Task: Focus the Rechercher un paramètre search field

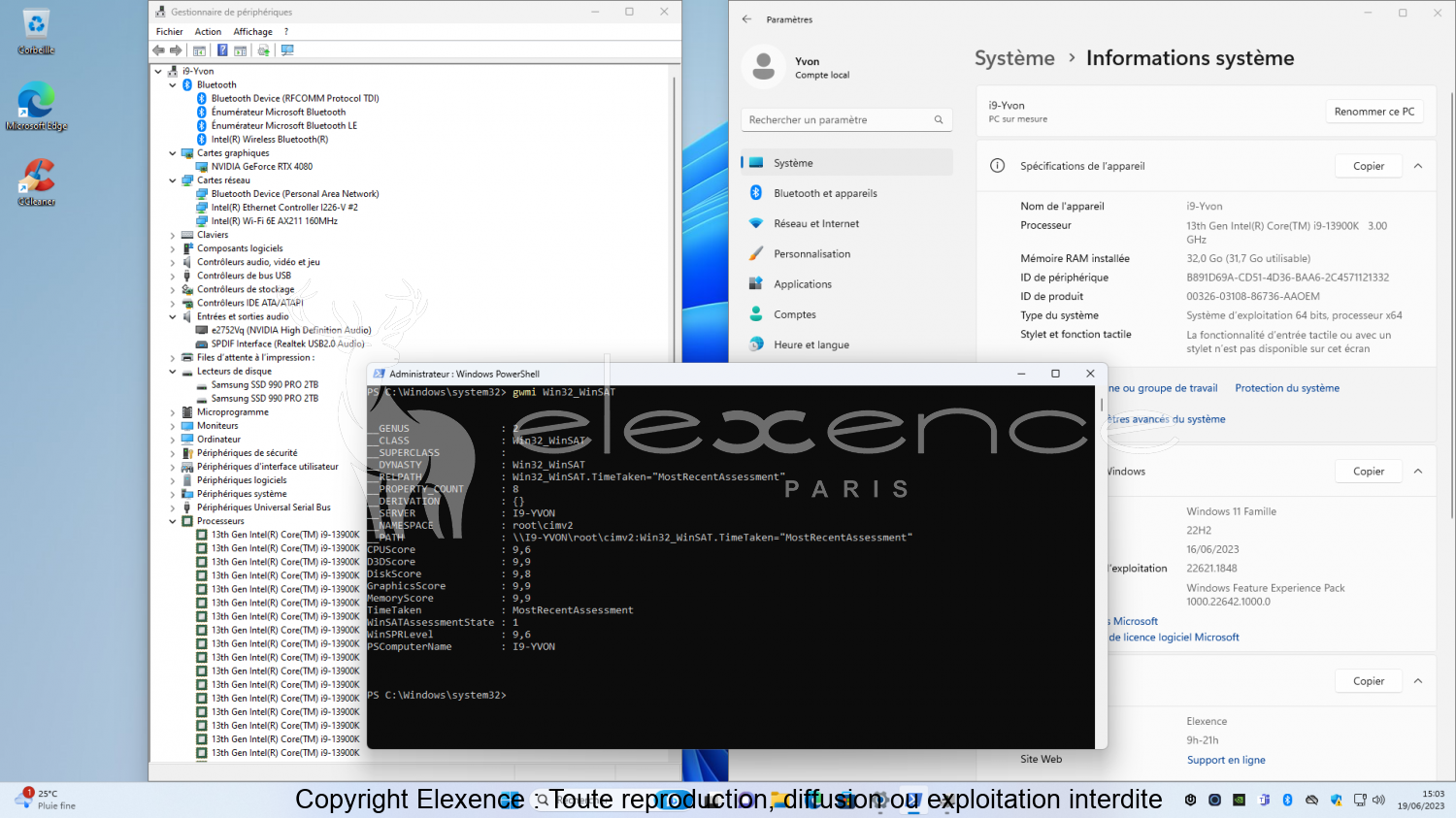Action: 846,120
